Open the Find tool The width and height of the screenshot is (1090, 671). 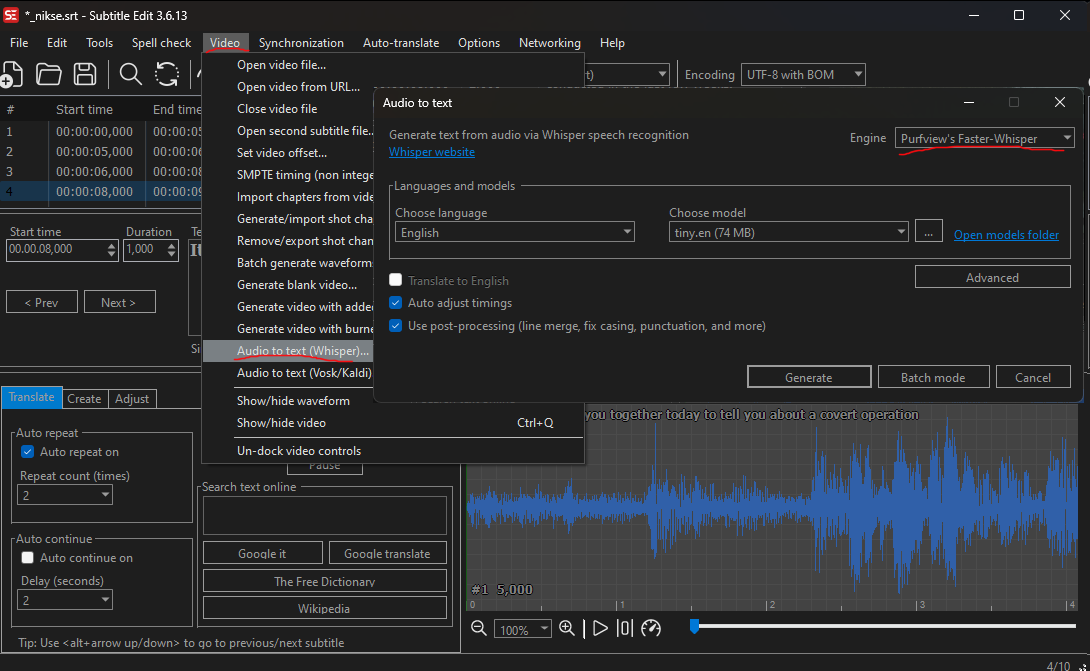130,74
